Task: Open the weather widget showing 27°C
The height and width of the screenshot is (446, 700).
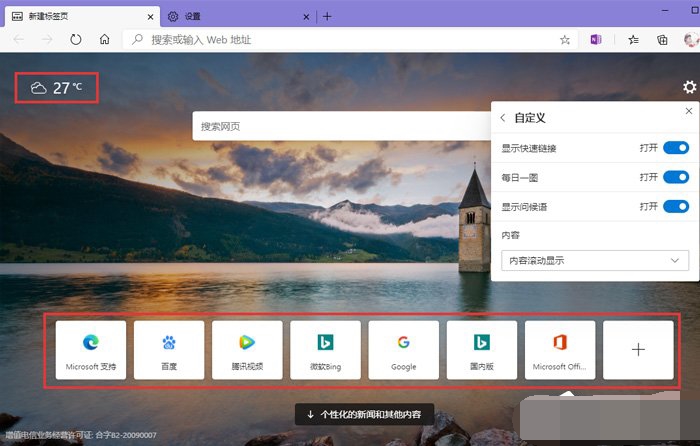Action: [x=57, y=88]
